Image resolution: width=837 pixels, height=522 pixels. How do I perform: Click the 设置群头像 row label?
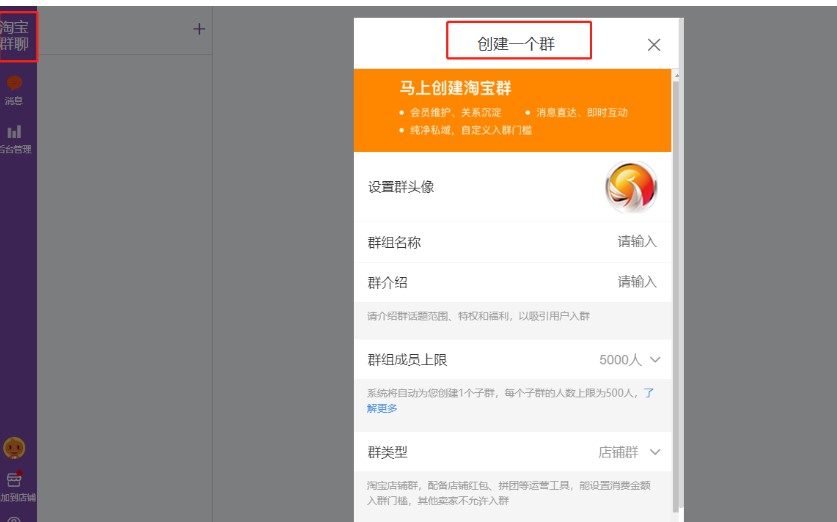(x=401, y=187)
